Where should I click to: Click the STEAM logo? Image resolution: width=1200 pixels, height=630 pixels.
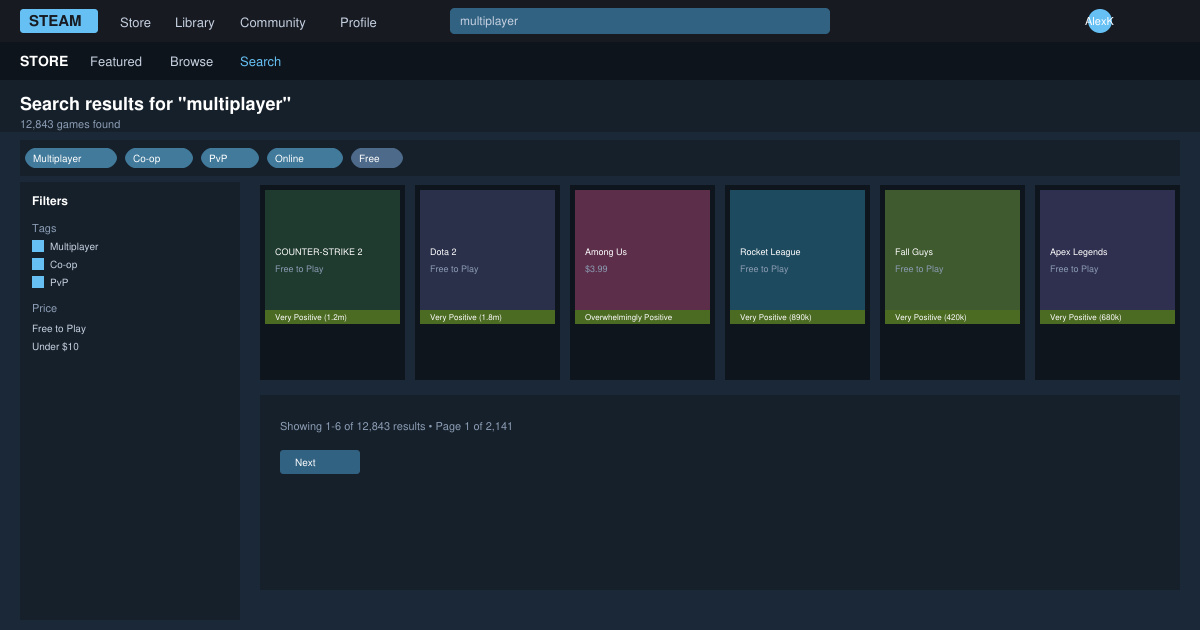tap(59, 21)
